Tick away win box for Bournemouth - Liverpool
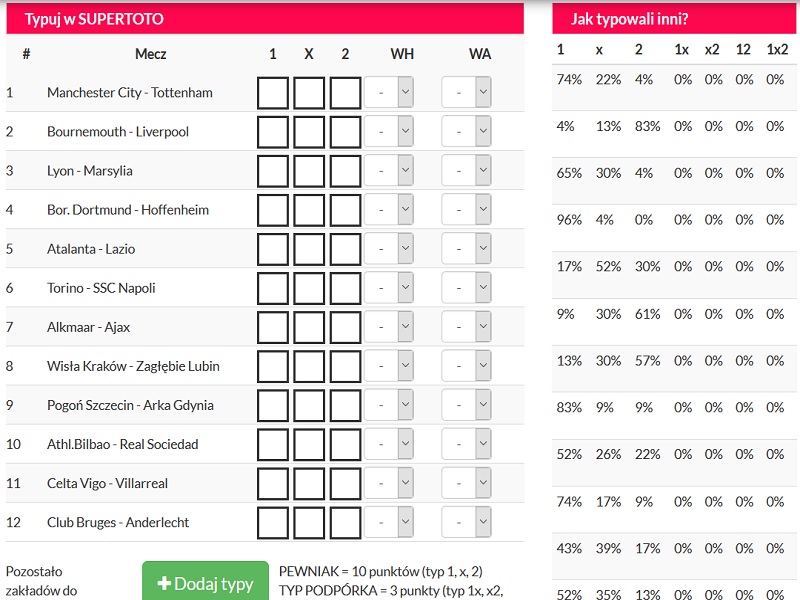800x600 pixels. 345,132
